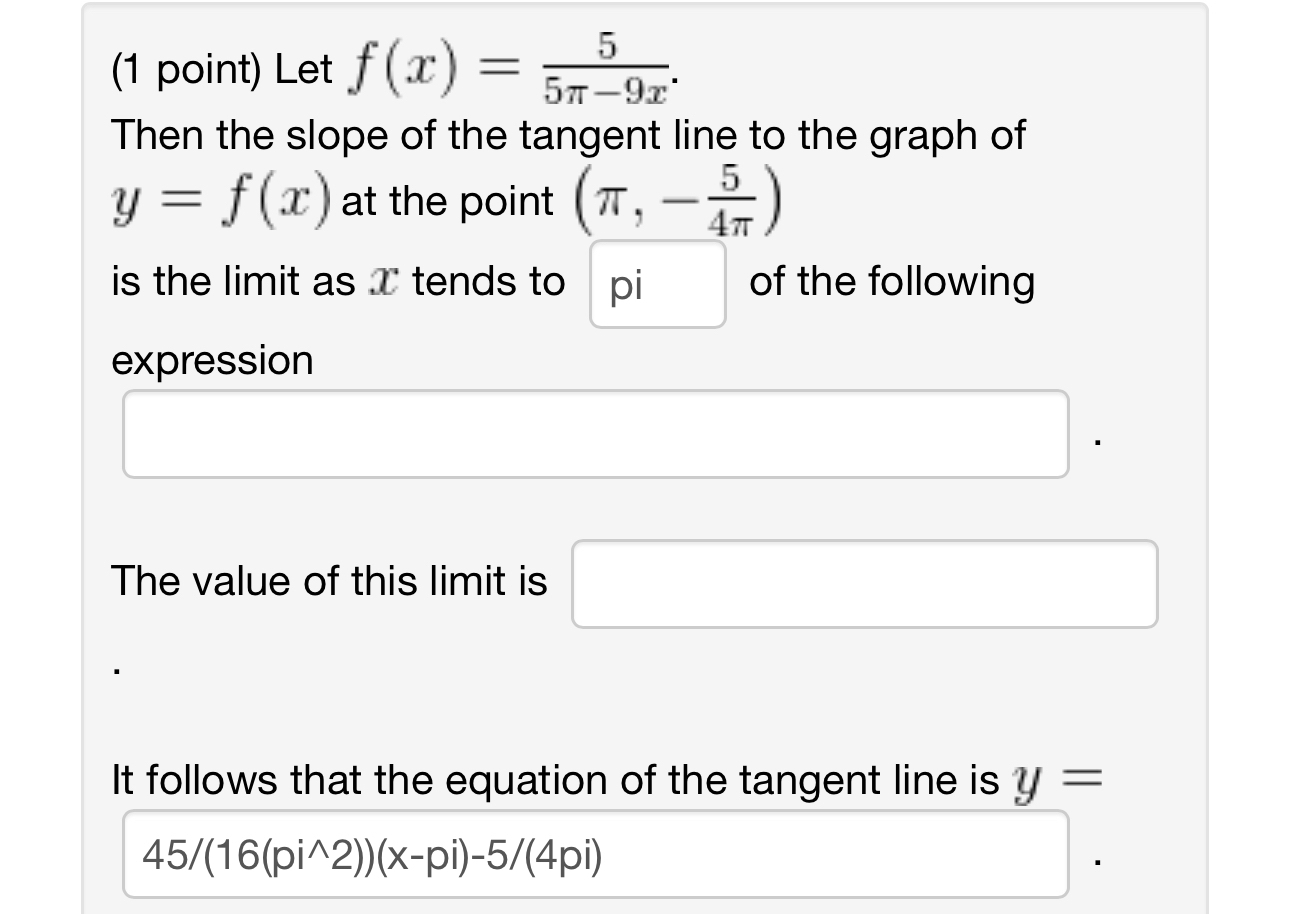1290x914 pixels.
Task: Click the phrase is the limit as x tends to
Action: [340, 281]
